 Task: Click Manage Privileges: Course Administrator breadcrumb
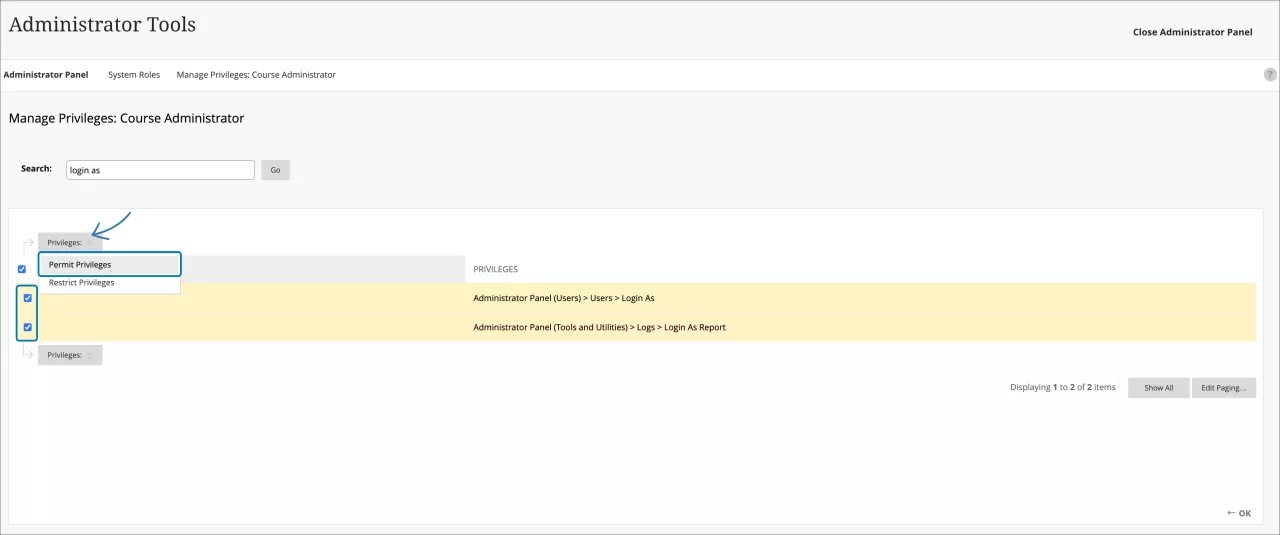pyautogui.click(x=256, y=75)
